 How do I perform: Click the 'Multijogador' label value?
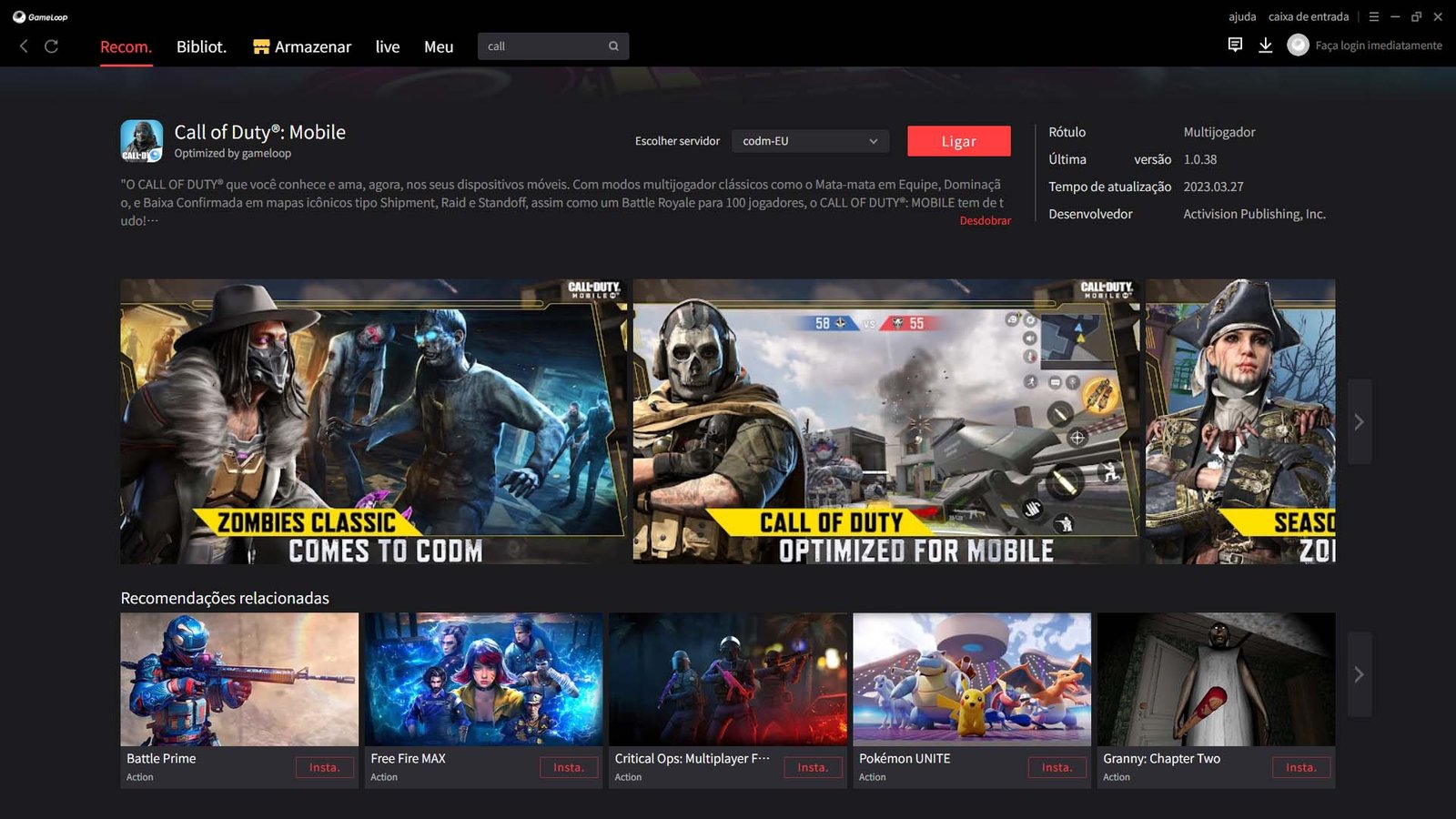(x=1219, y=132)
